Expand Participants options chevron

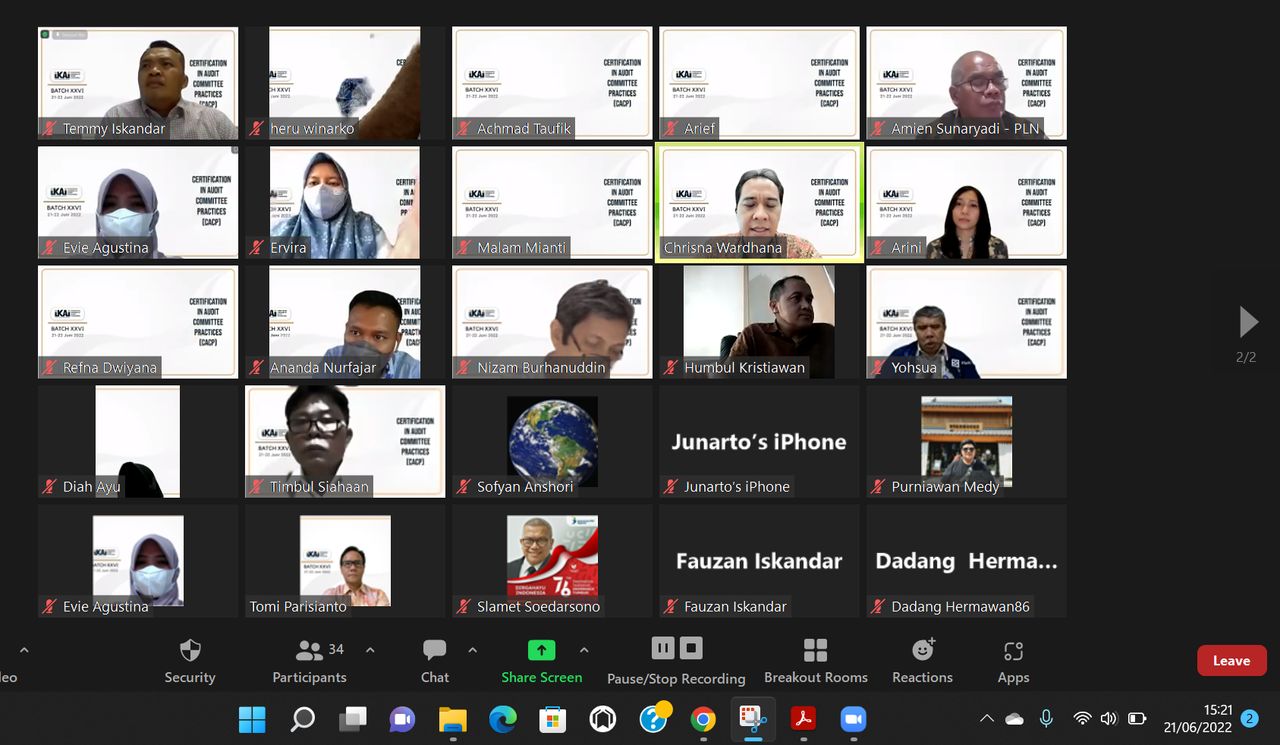pyautogui.click(x=370, y=650)
